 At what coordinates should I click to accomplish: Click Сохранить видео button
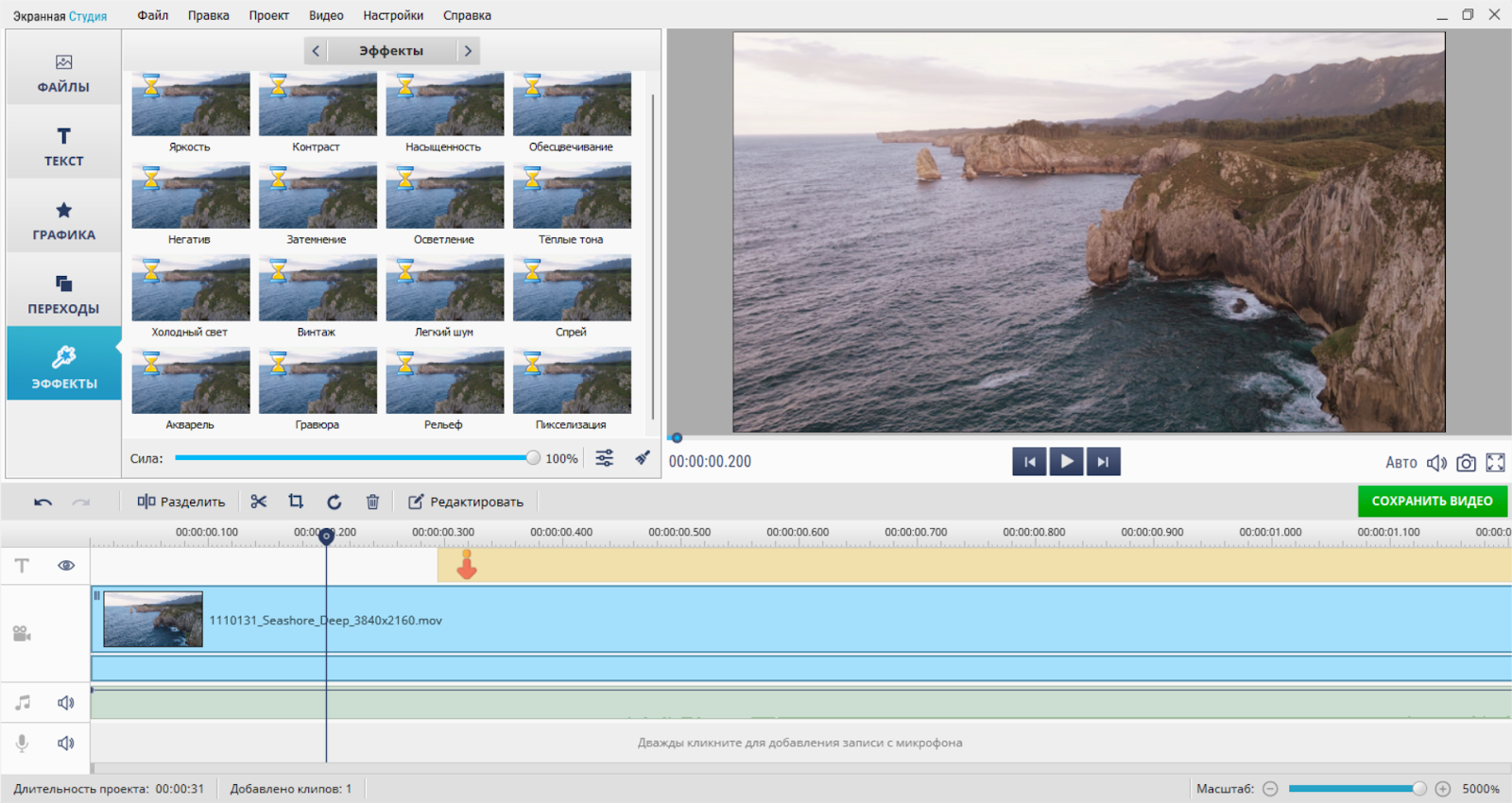[x=1432, y=501]
